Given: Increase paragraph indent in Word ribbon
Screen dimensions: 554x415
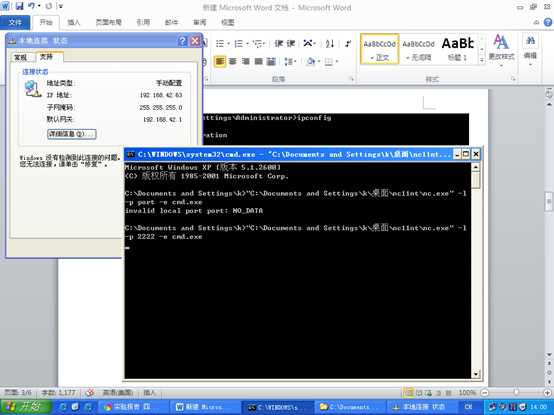Looking at the screenshot, I should 291,43.
